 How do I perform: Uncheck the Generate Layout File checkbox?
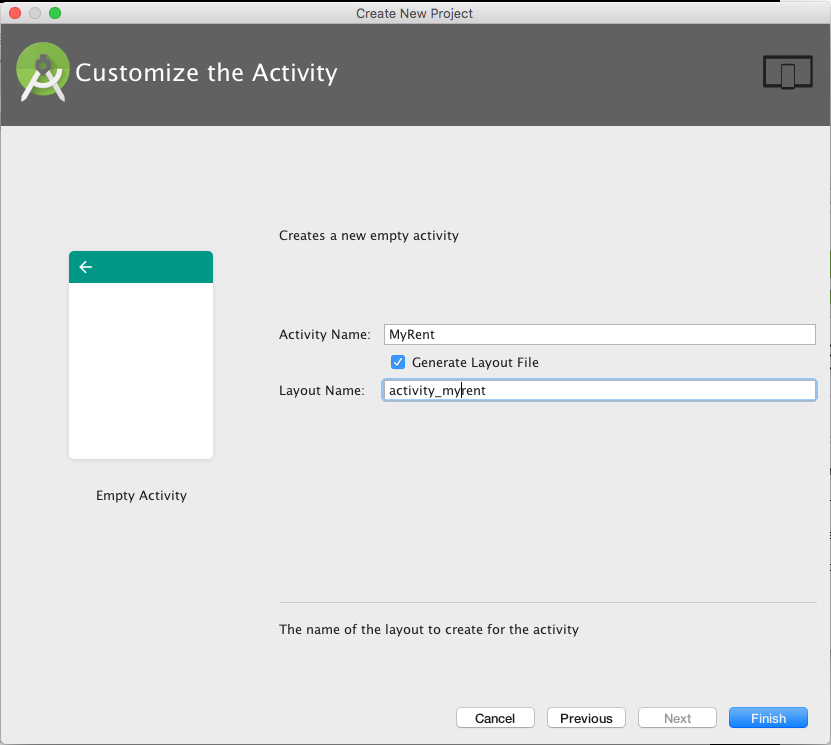(398, 362)
